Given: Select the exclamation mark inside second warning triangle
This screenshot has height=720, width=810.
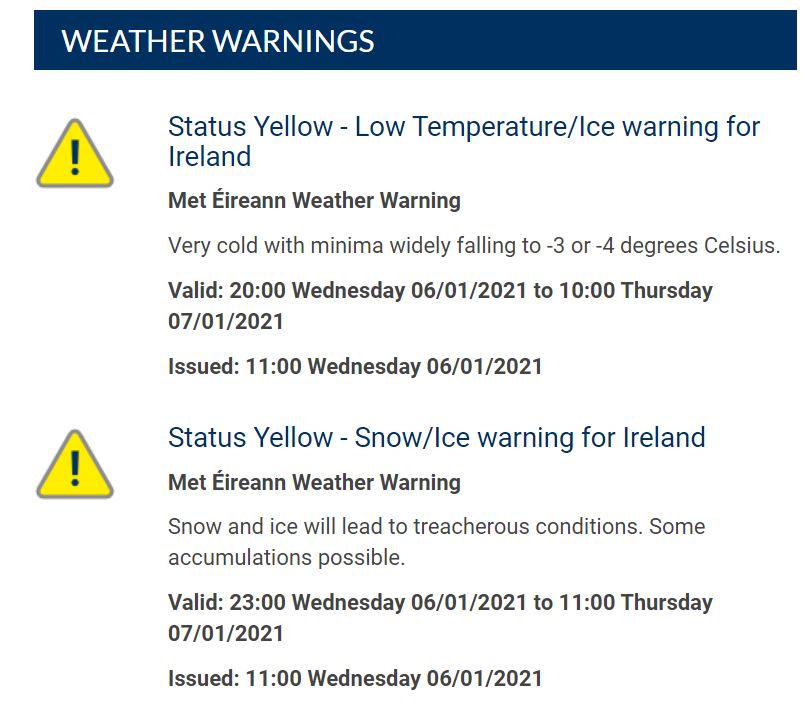Looking at the screenshot, I should pyautogui.click(x=78, y=467).
